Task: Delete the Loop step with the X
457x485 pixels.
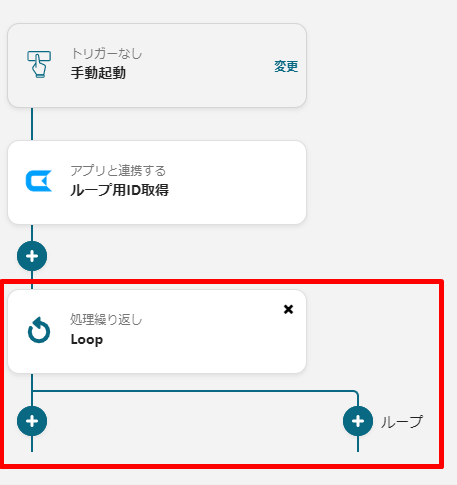Action: 288,309
